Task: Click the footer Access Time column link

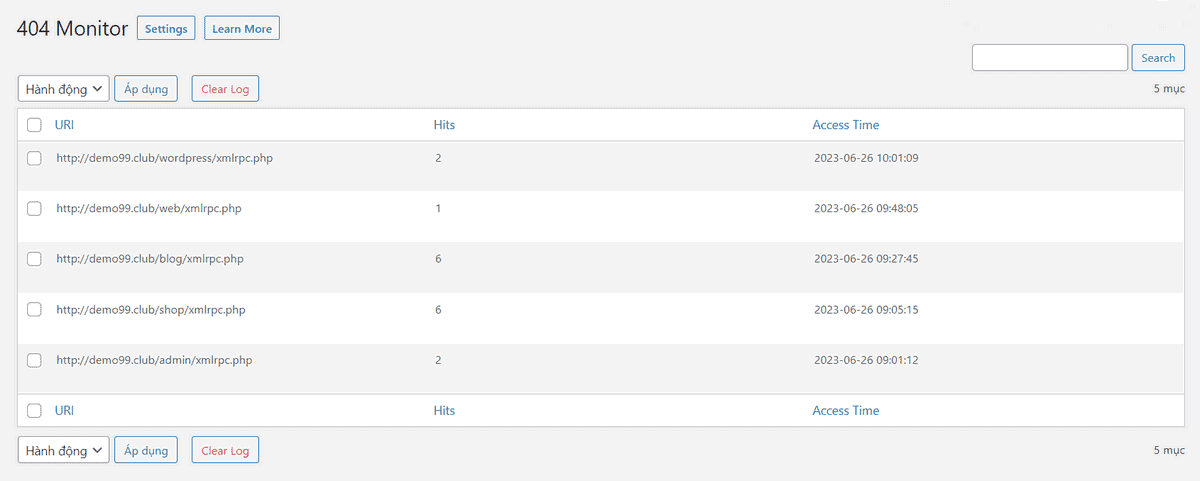Action: click(846, 411)
